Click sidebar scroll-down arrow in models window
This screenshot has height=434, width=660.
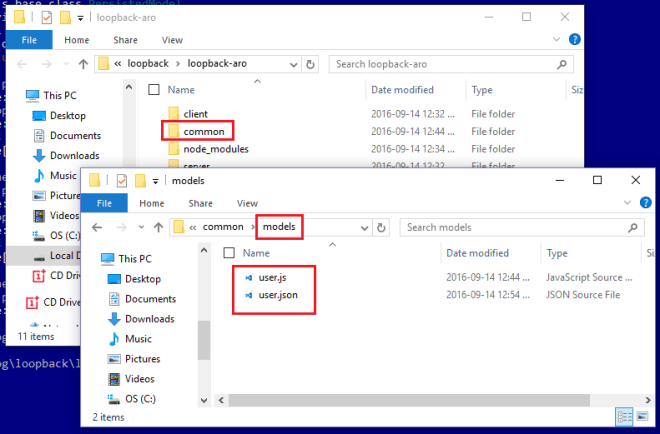[x=204, y=400]
